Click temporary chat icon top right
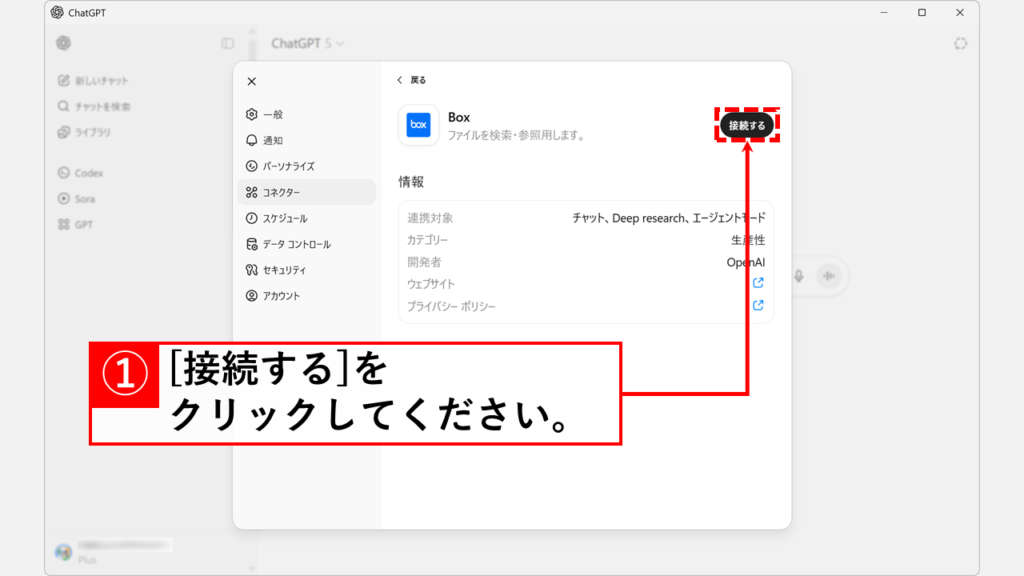The width and height of the screenshot is (1024, 576). click(960, 44)
